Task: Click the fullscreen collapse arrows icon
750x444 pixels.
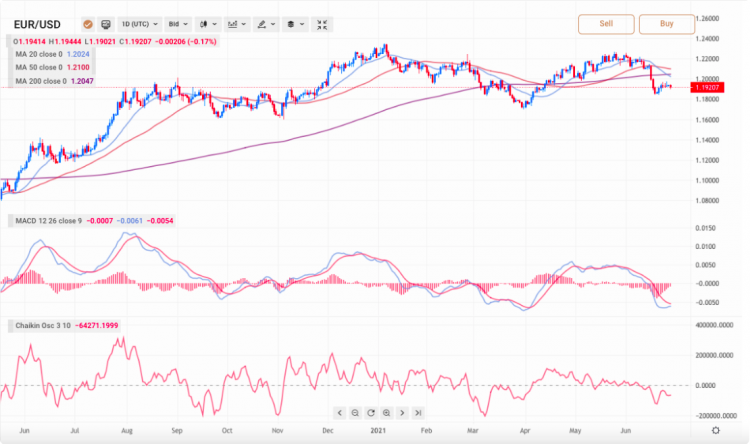Action: pyautogui.click(x=322, y=22)
